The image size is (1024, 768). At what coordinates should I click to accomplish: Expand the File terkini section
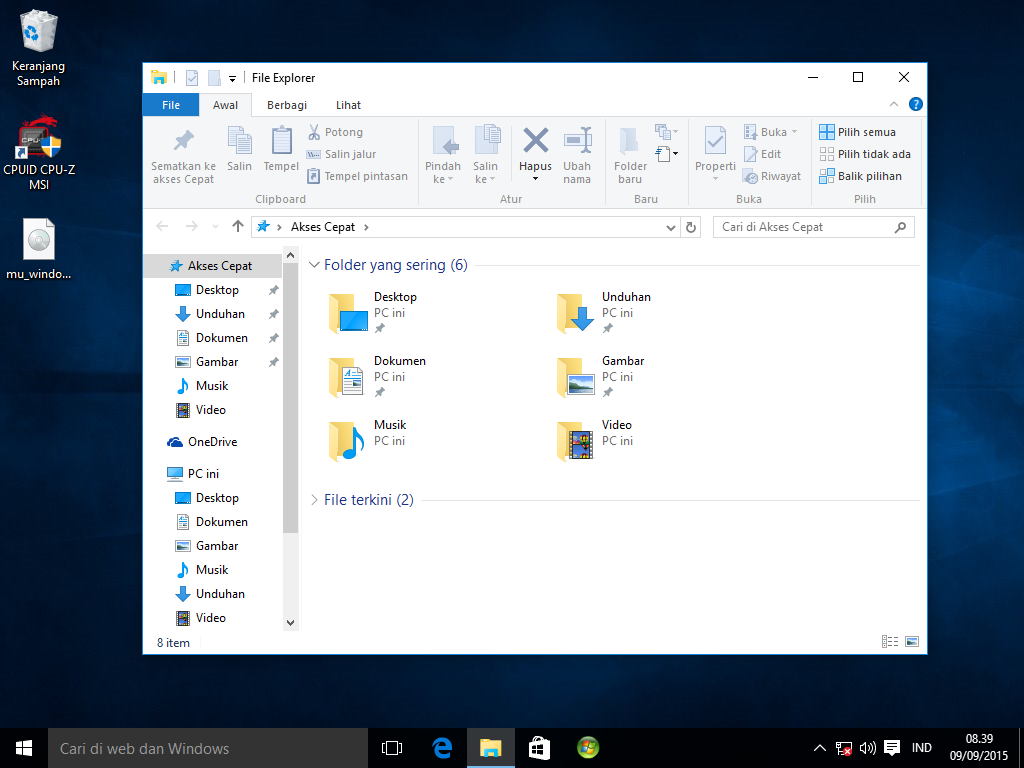[315, 499]
